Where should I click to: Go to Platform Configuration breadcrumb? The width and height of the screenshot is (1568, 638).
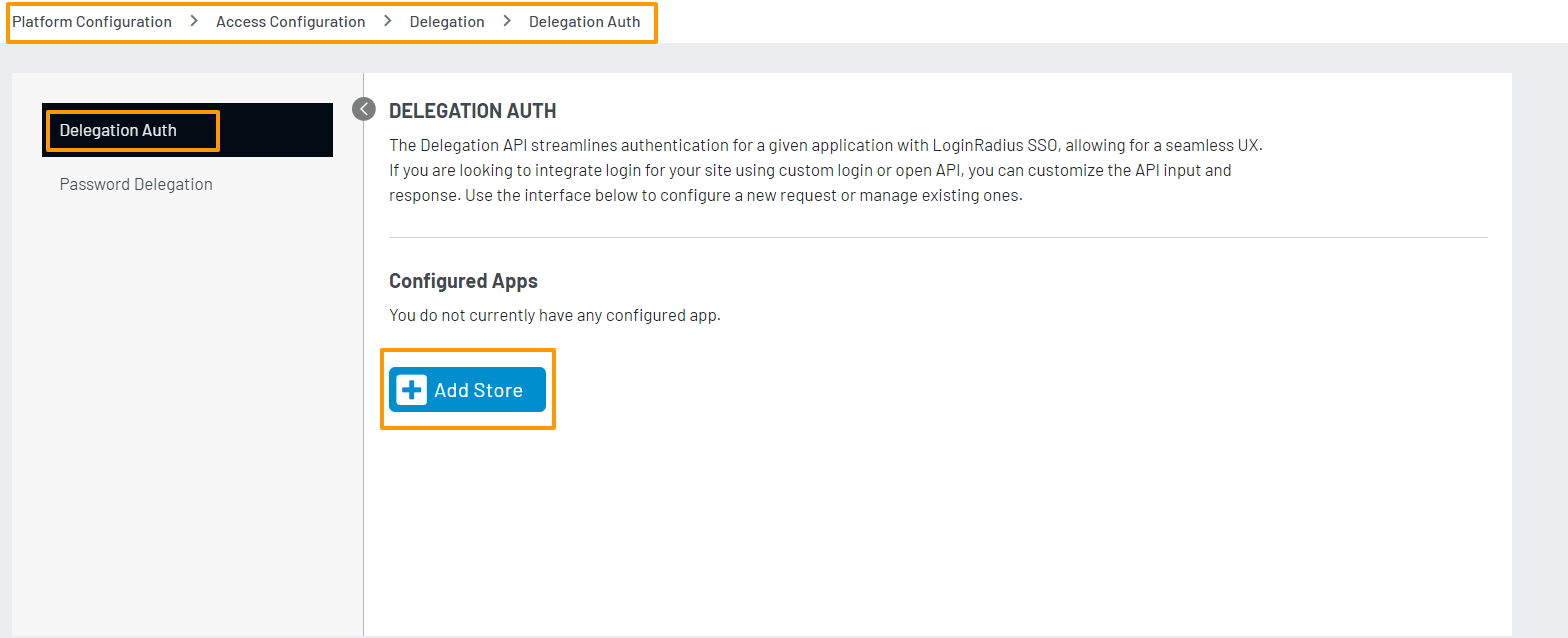(92, 21)
